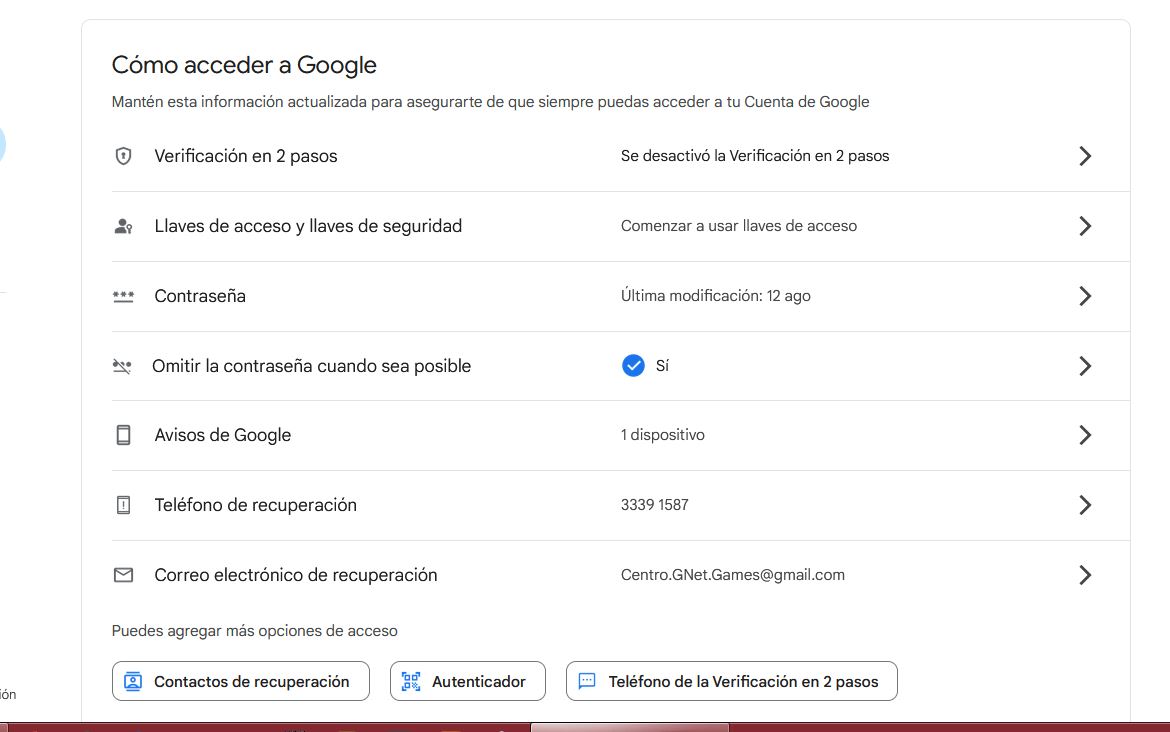Click the crossed-out password skip icon
The image size is (1170, 732).
point(122,366)
